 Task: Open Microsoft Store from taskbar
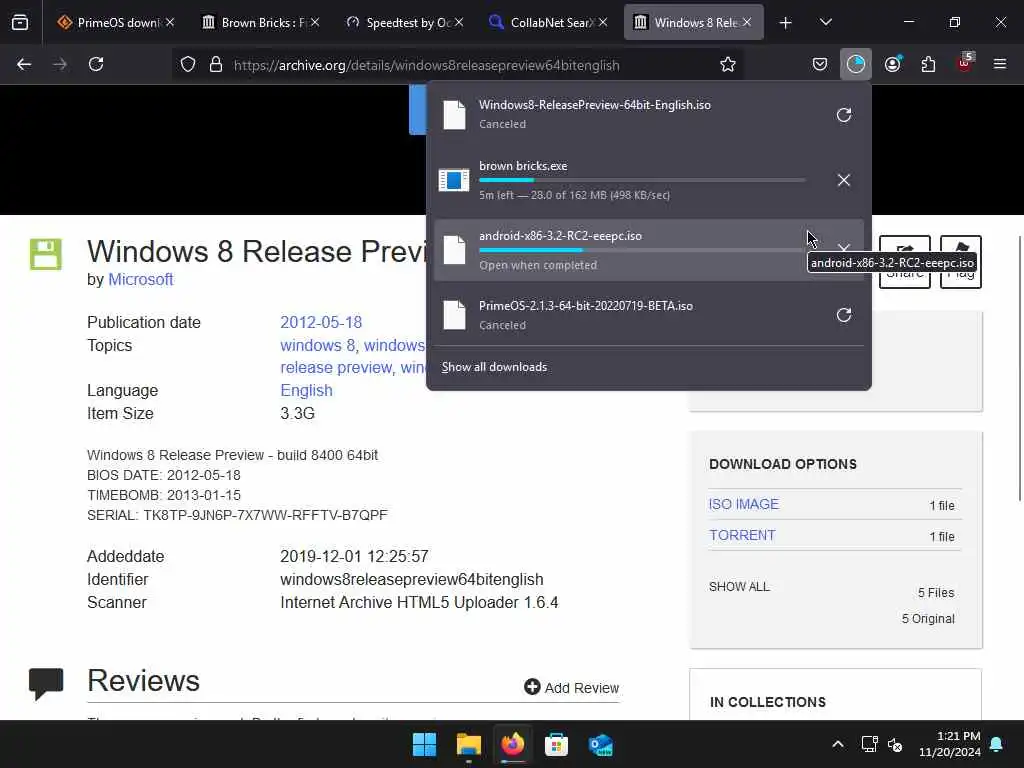556,744
